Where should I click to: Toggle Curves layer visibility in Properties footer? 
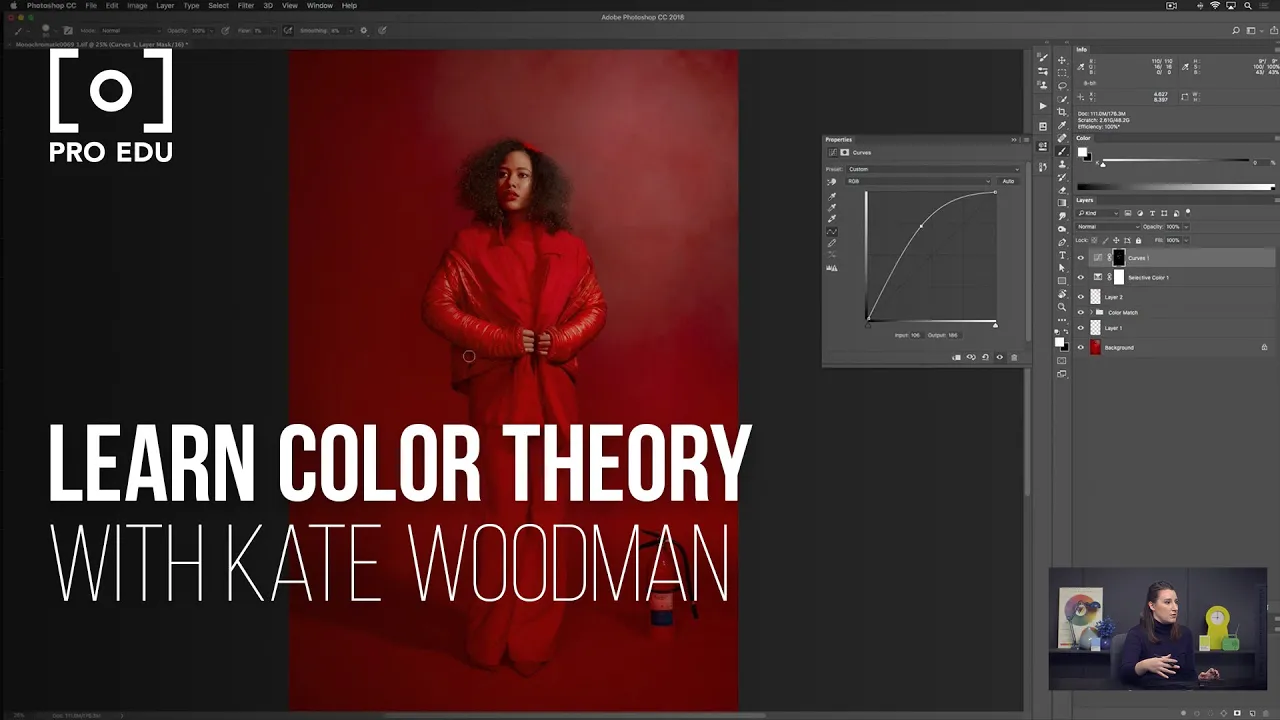coord(1000,357)
